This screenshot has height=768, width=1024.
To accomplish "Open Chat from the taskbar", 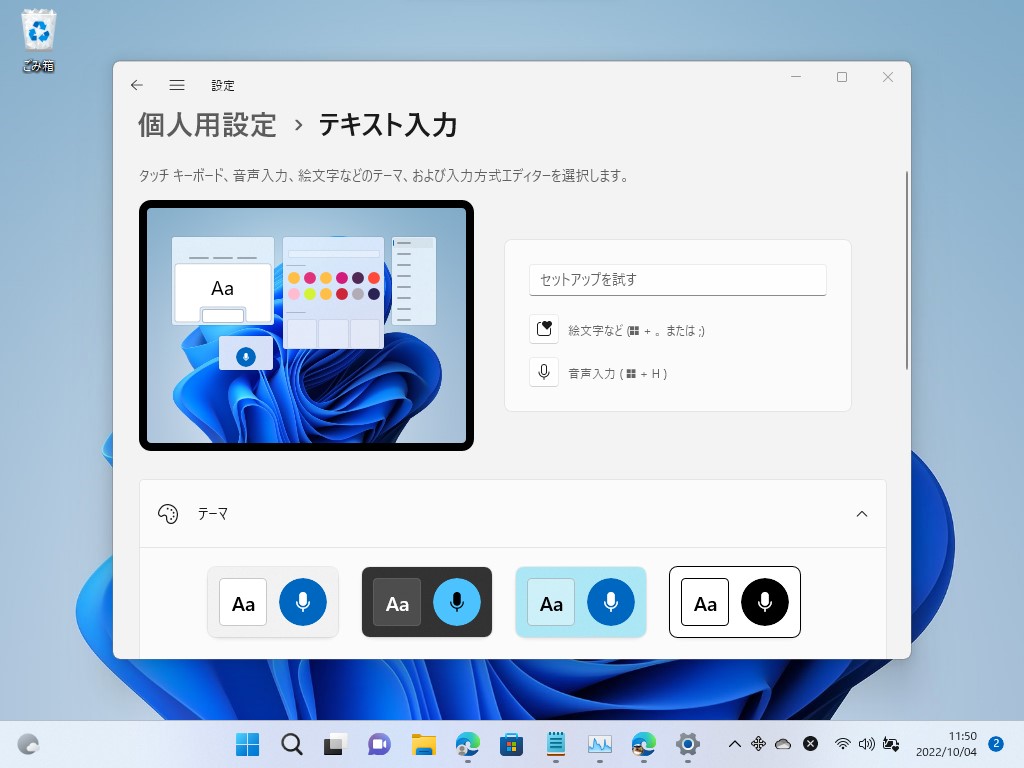I will [x=378, y=744].
